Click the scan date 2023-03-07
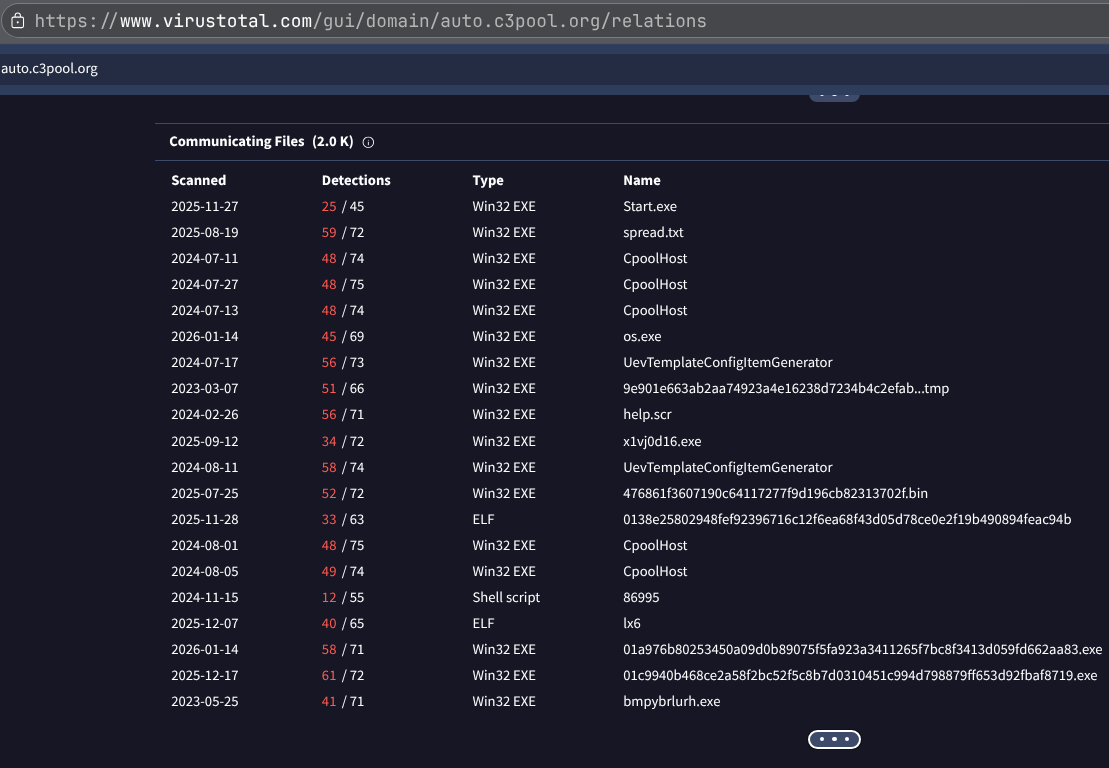Viewport: 1109px width, 768px height. click(204, 388)
